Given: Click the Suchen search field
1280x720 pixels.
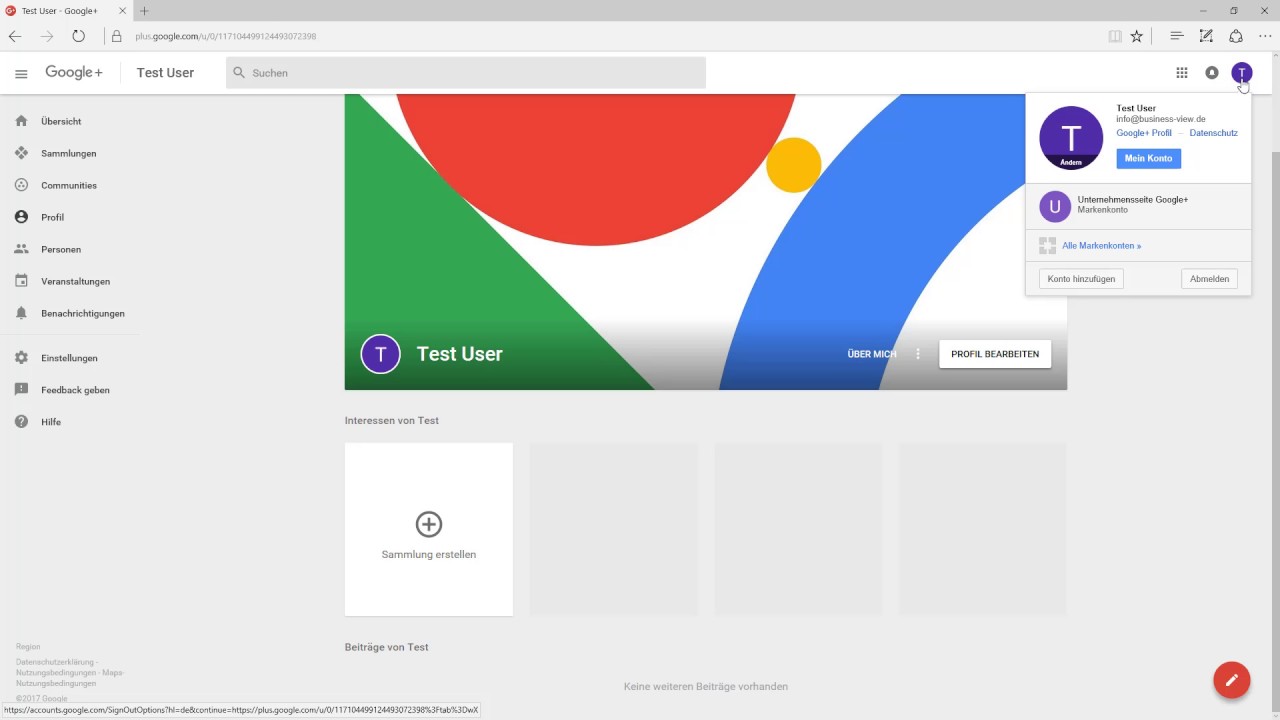Looking at the screenshot, I should tap(466, 73).
